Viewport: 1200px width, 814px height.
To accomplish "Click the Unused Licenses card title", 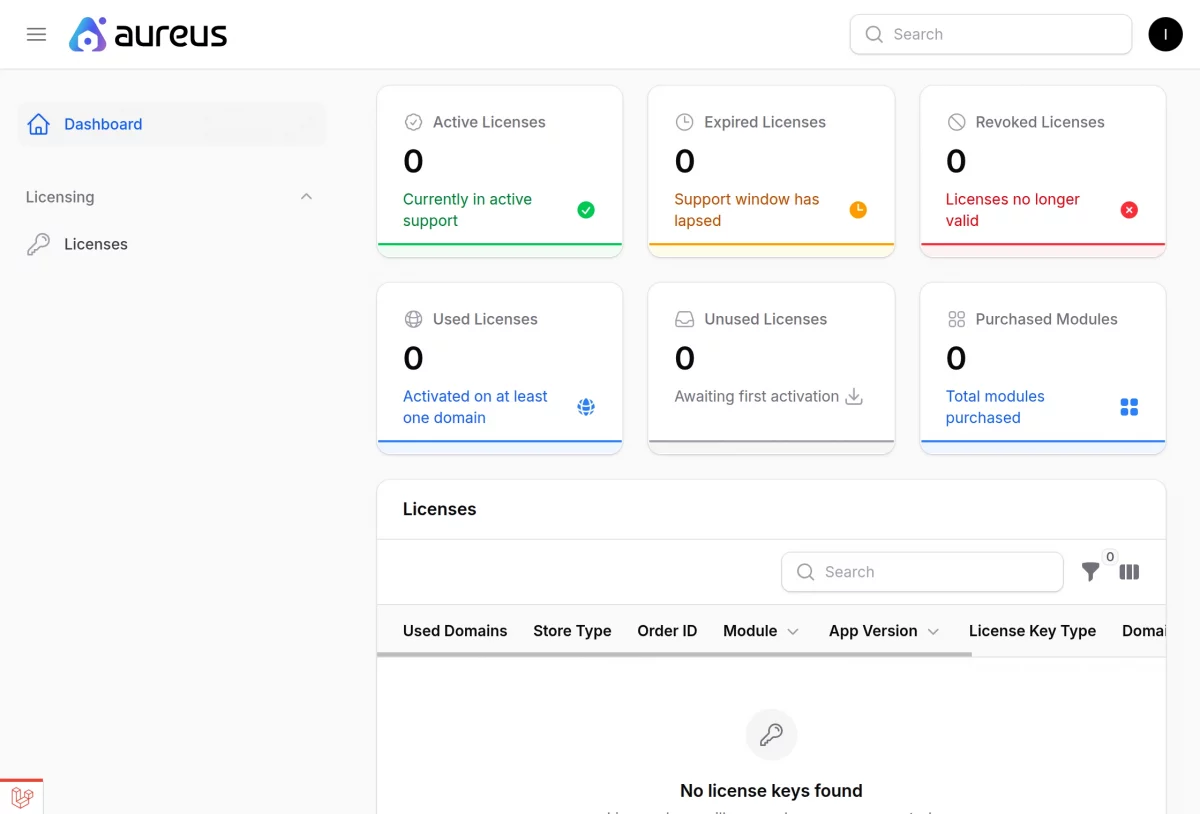I will pyautogui.click(x=765, y=319).
